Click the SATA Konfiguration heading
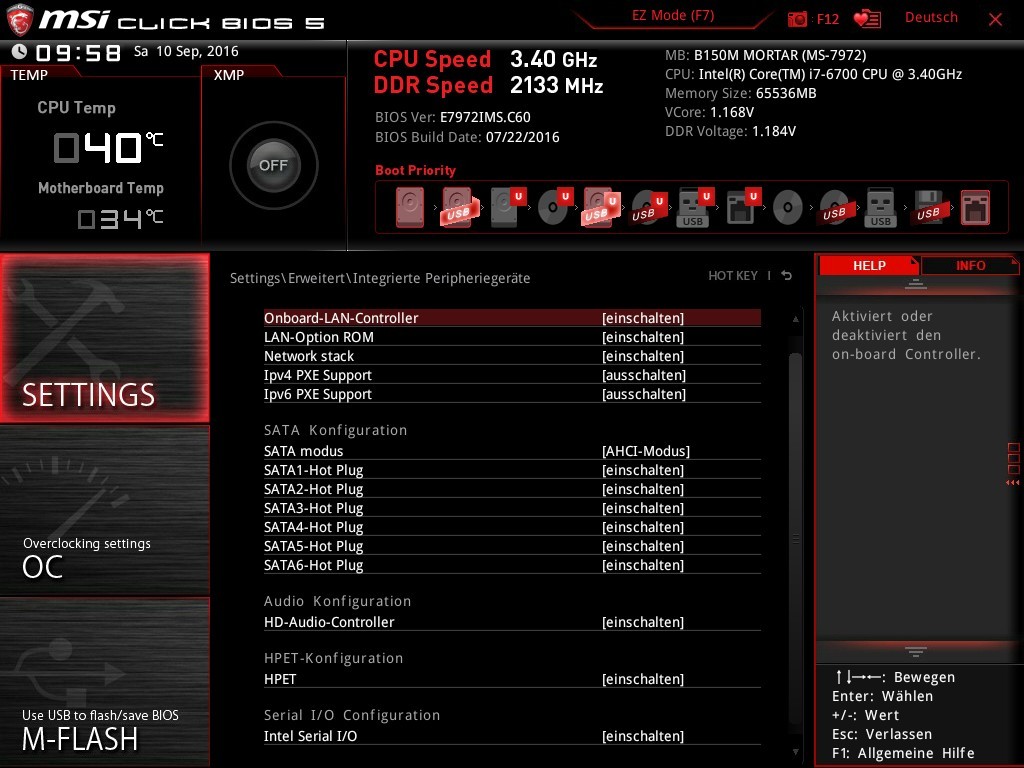1024x768 pixels. pyautogui.click(x=335, y=430)
